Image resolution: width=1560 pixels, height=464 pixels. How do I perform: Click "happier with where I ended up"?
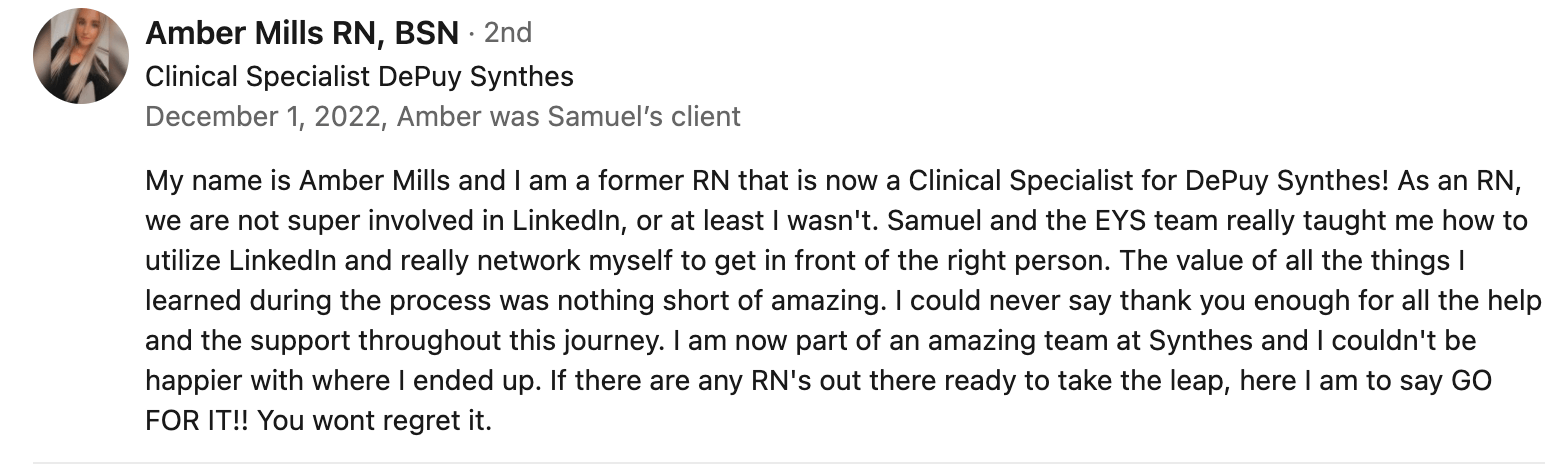tap(342, 381)
